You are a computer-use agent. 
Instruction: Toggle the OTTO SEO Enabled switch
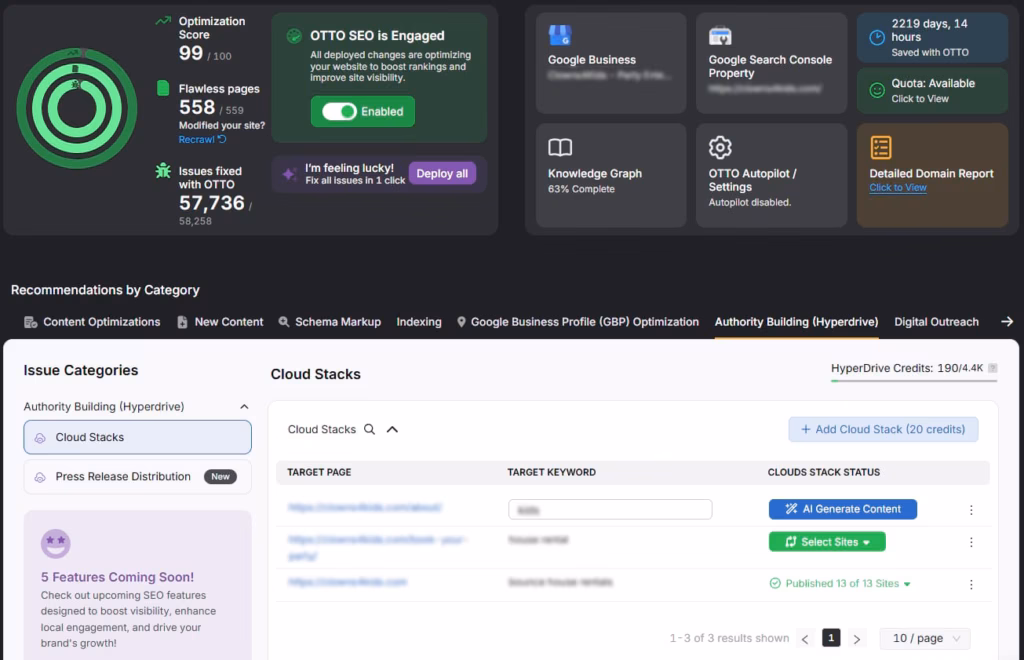[340, 112]
